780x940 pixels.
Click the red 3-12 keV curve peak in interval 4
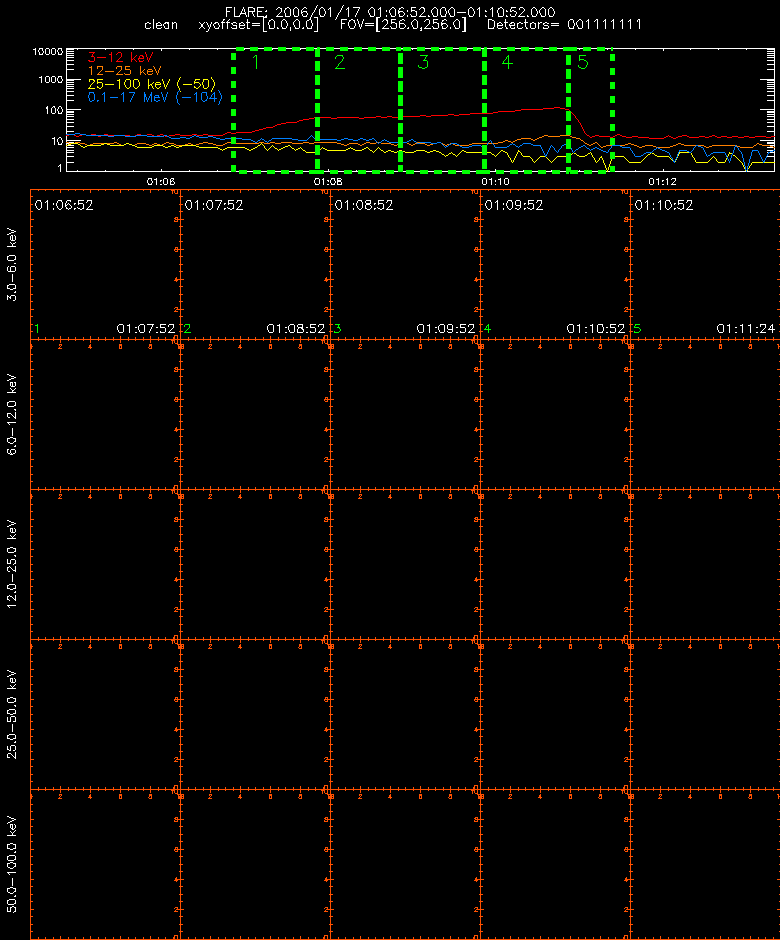pyautogui.click(x=559, y=107)
